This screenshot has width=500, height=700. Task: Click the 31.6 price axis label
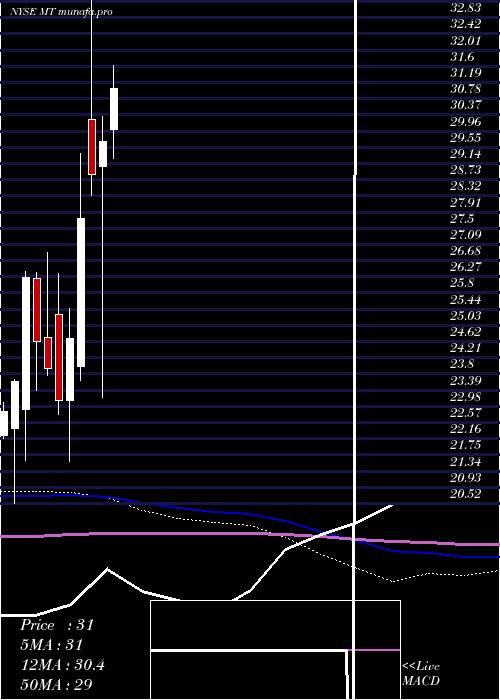[463, 57]
